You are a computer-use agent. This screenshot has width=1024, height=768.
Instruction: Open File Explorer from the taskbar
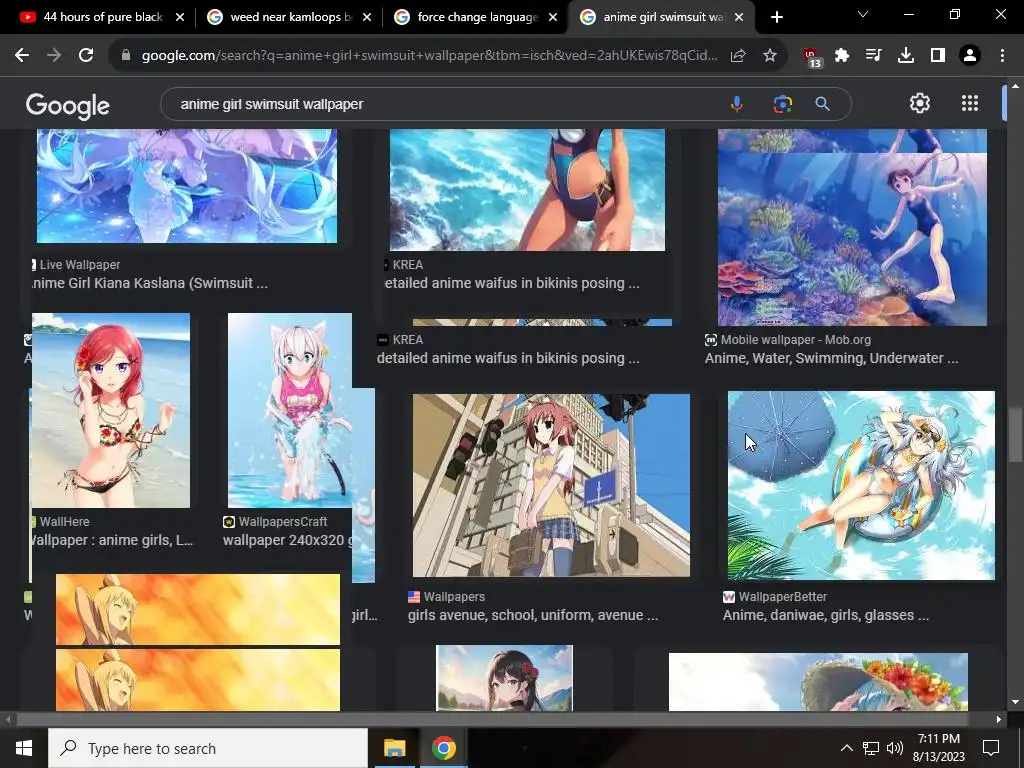coord(394,748)
